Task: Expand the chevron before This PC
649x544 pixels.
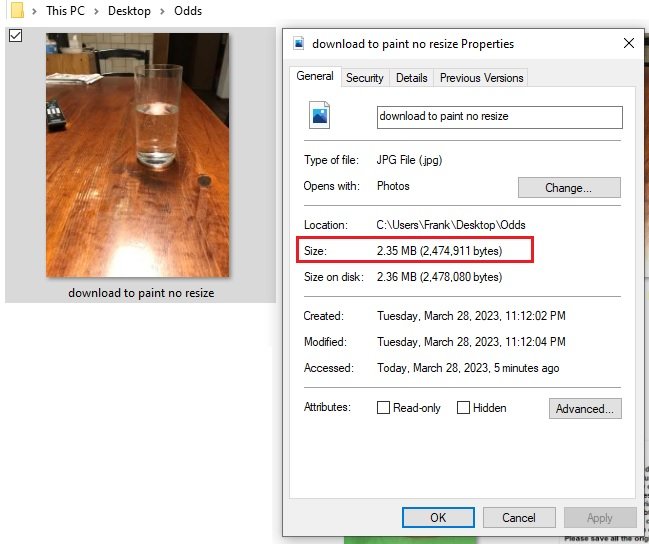Action: tap(35, 12)
